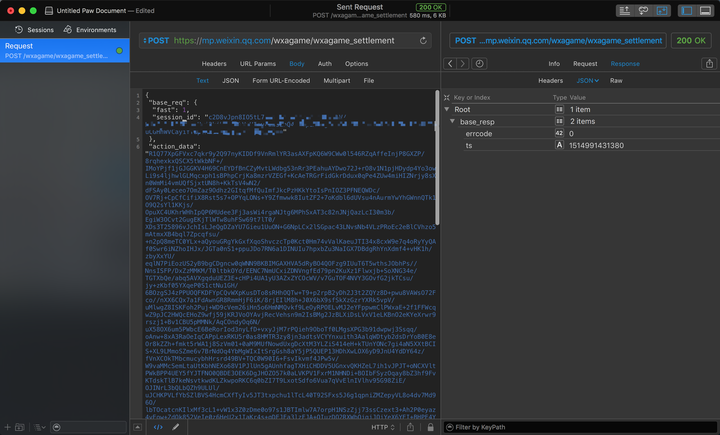Open the Environments manager
The height and width of the screenshot is (435, 720).
coord(90,30)
